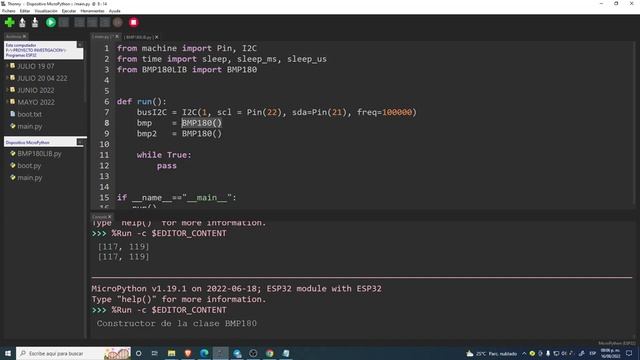Click the taskbar clock and date
Image resolution: width=640 pixels, height=360 pixels.
611,353
